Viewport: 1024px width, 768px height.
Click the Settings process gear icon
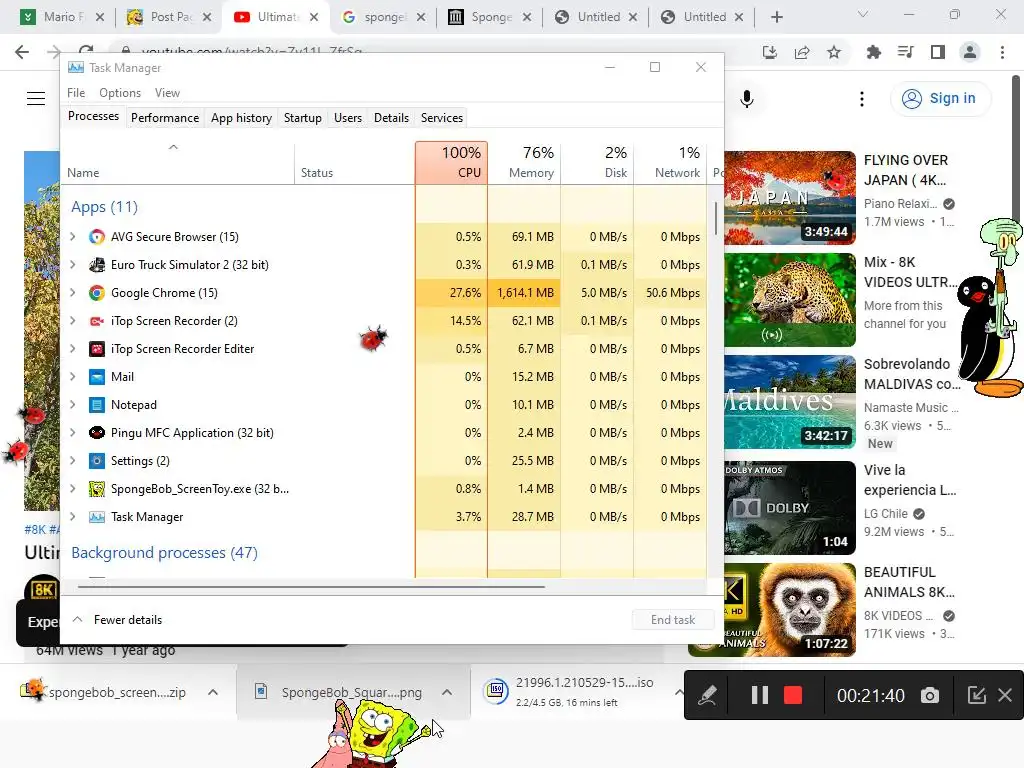click(x=97, y=461)
